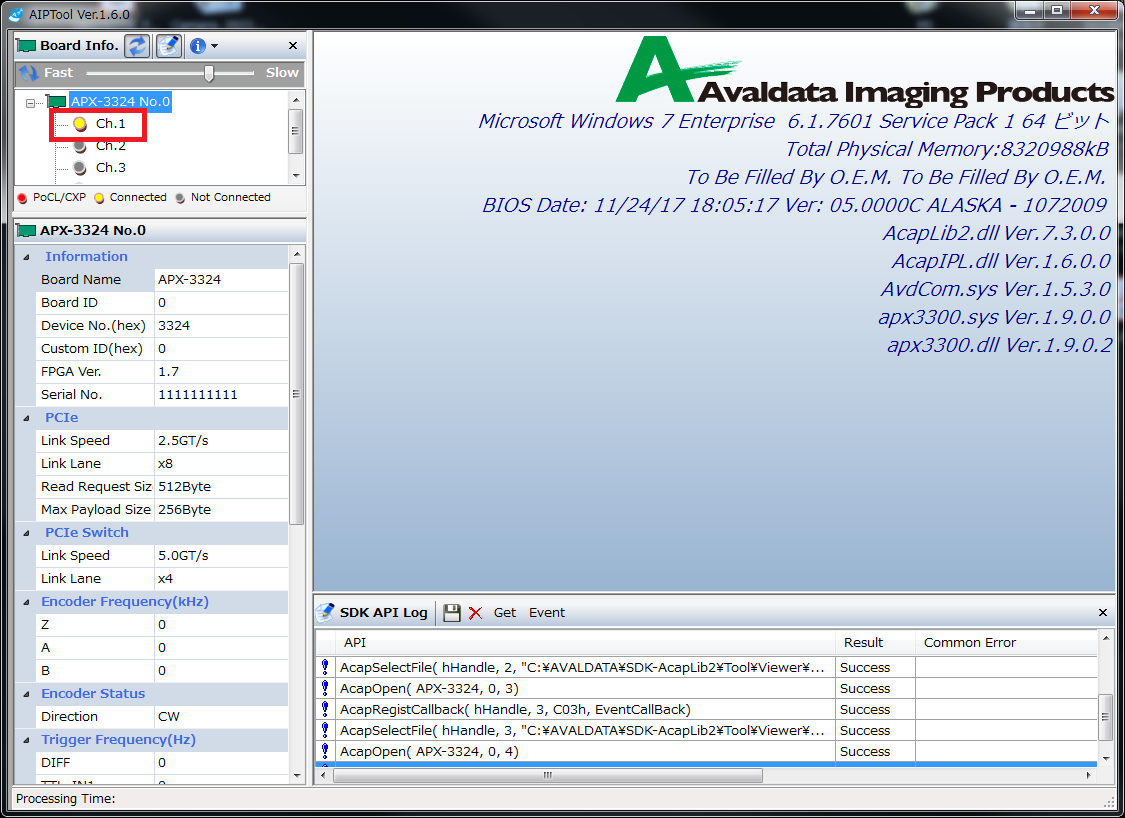Viewport: 1125px width, 818px height.
Task: Click the FPGA Ver. value 1.7
Action: click(x=221, y=372)
